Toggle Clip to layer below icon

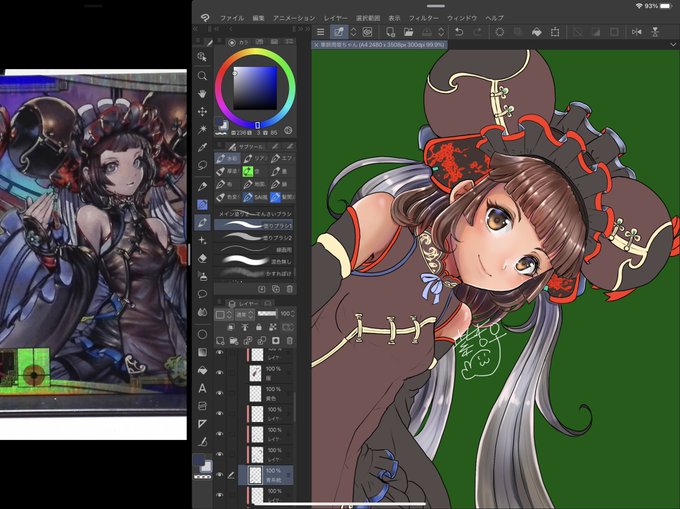[231, 327]
